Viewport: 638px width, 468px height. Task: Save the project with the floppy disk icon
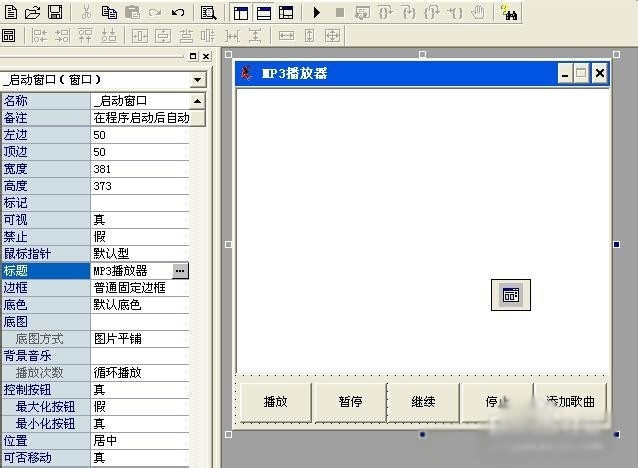tap(55, 12)
